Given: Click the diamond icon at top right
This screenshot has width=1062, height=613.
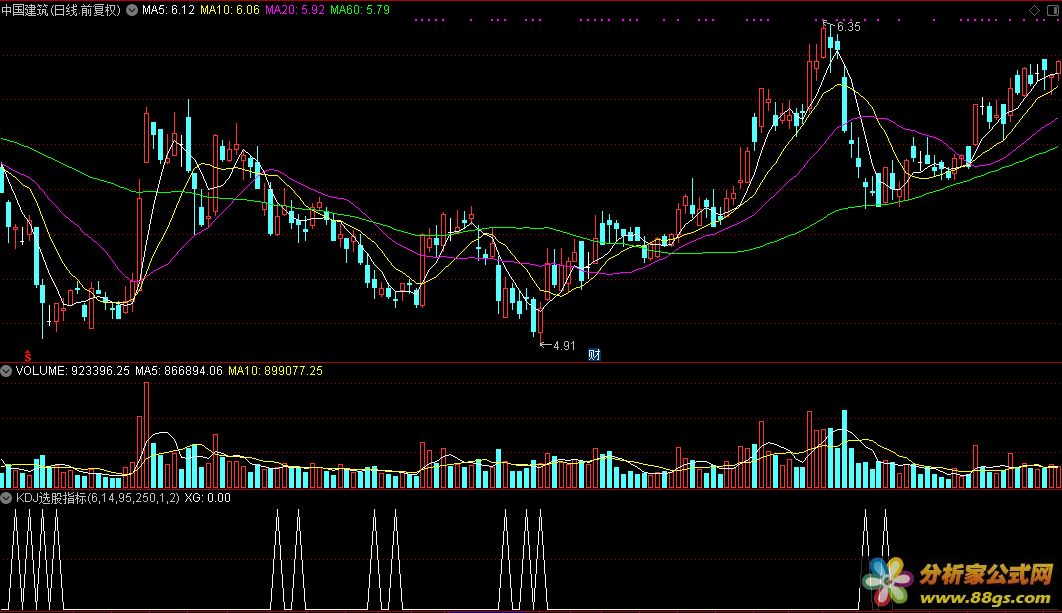Looking at the screenshot, I should pos(1034,10).
